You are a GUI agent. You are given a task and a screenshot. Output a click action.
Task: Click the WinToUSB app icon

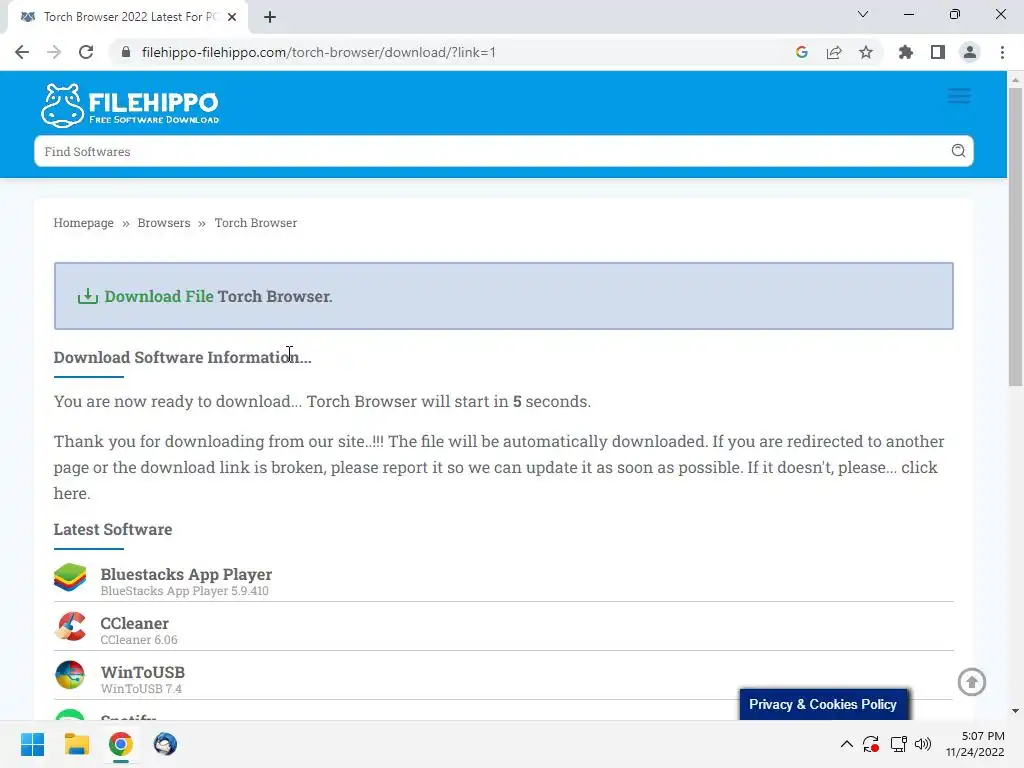[x=70, y=675]
